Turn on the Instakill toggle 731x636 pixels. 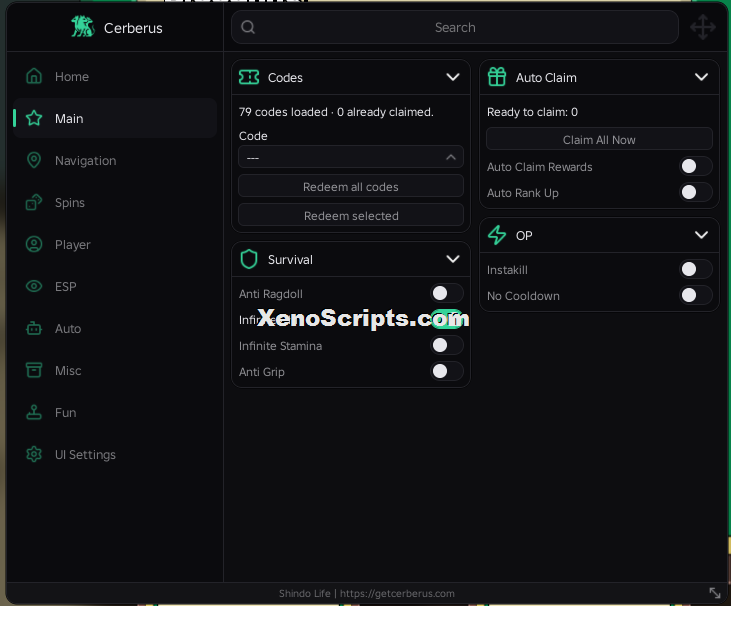(x=696, y=269)
